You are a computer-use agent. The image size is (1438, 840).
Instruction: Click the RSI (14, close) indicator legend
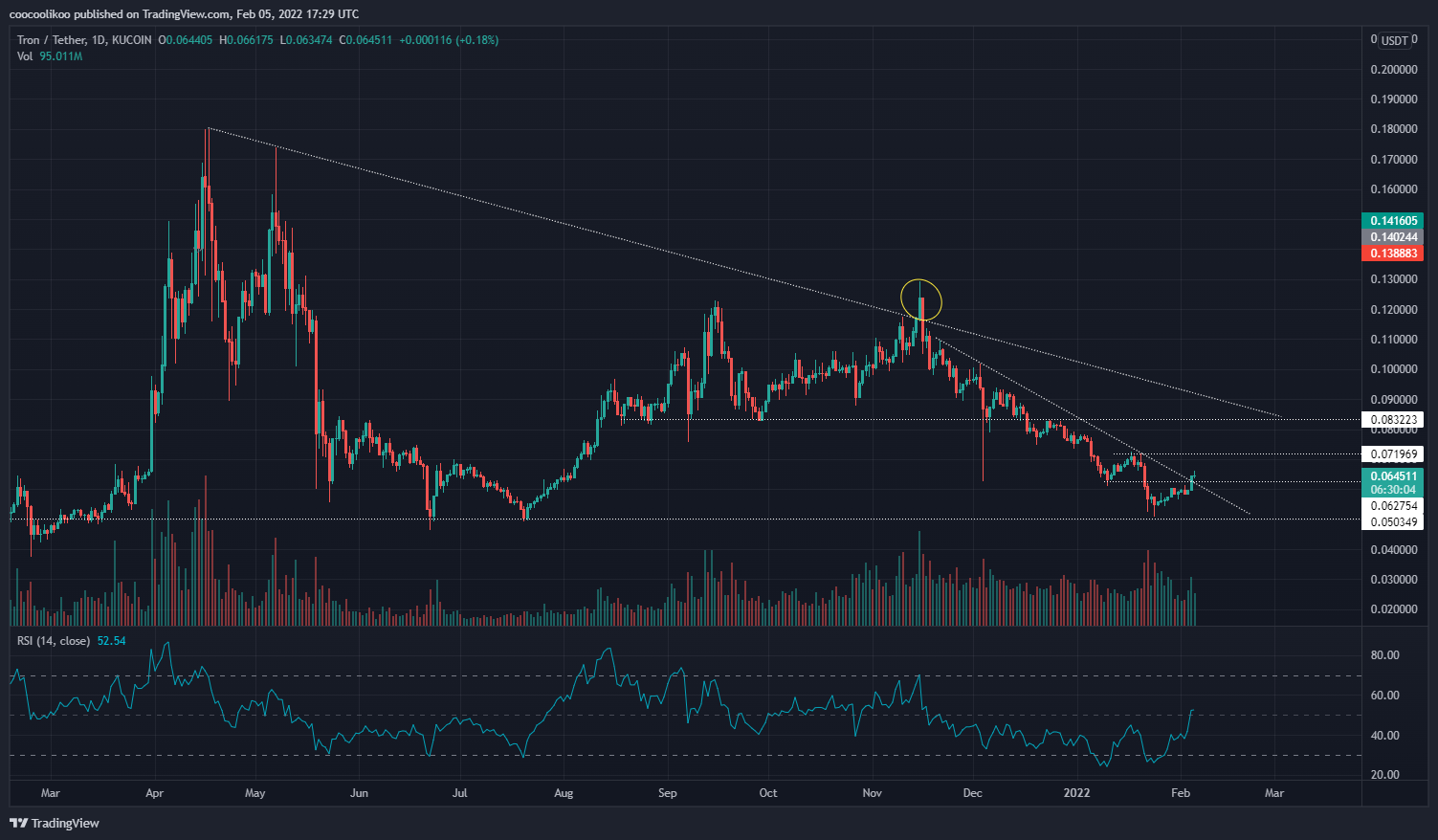[x=54, y=641]
